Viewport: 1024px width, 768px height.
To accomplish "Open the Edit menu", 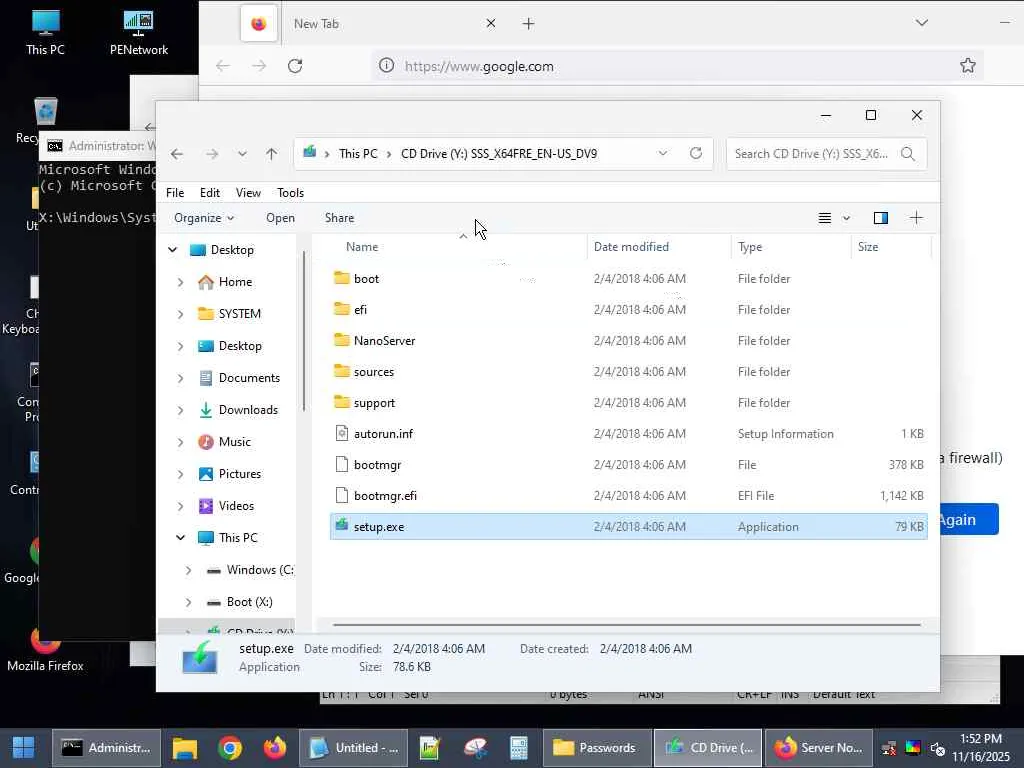I will click(x=210, y=193).
